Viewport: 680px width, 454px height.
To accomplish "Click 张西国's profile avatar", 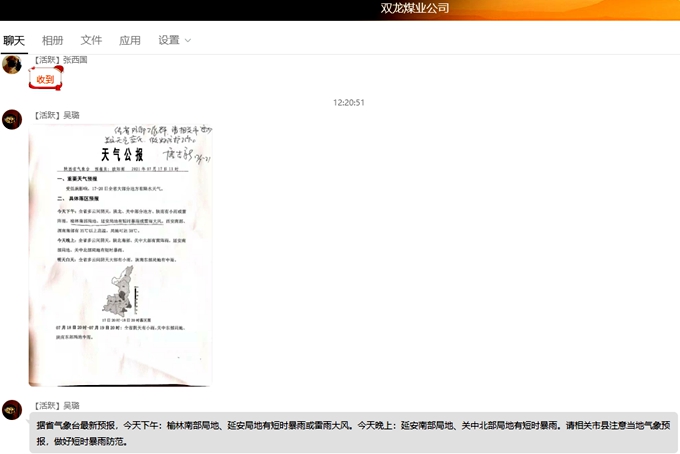I will click(12, 65).
